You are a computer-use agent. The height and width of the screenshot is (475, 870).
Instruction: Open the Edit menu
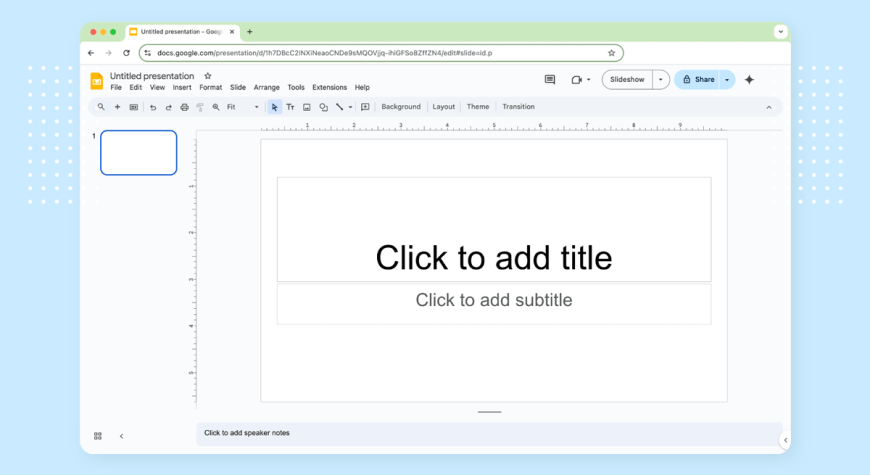(135, 88)
